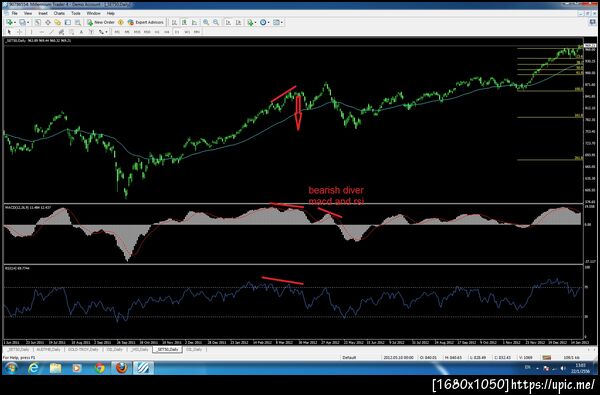Toggle chart Auto Scroll
The image size is (600, 395).
pyautogui.click(x=228, y=22)
